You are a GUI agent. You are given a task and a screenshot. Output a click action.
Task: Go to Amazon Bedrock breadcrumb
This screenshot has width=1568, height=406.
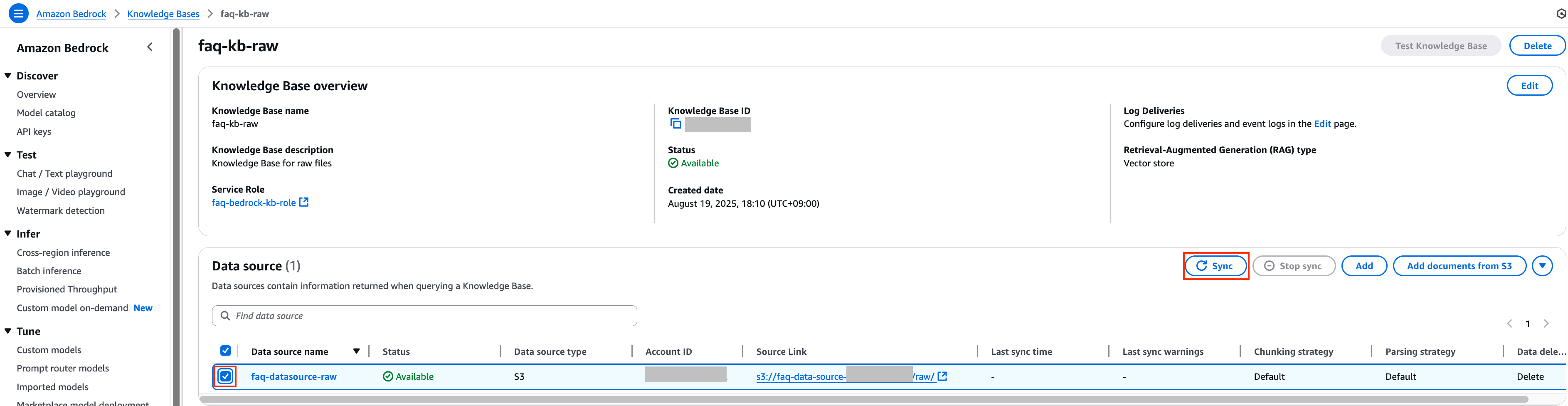coord(71,14)
